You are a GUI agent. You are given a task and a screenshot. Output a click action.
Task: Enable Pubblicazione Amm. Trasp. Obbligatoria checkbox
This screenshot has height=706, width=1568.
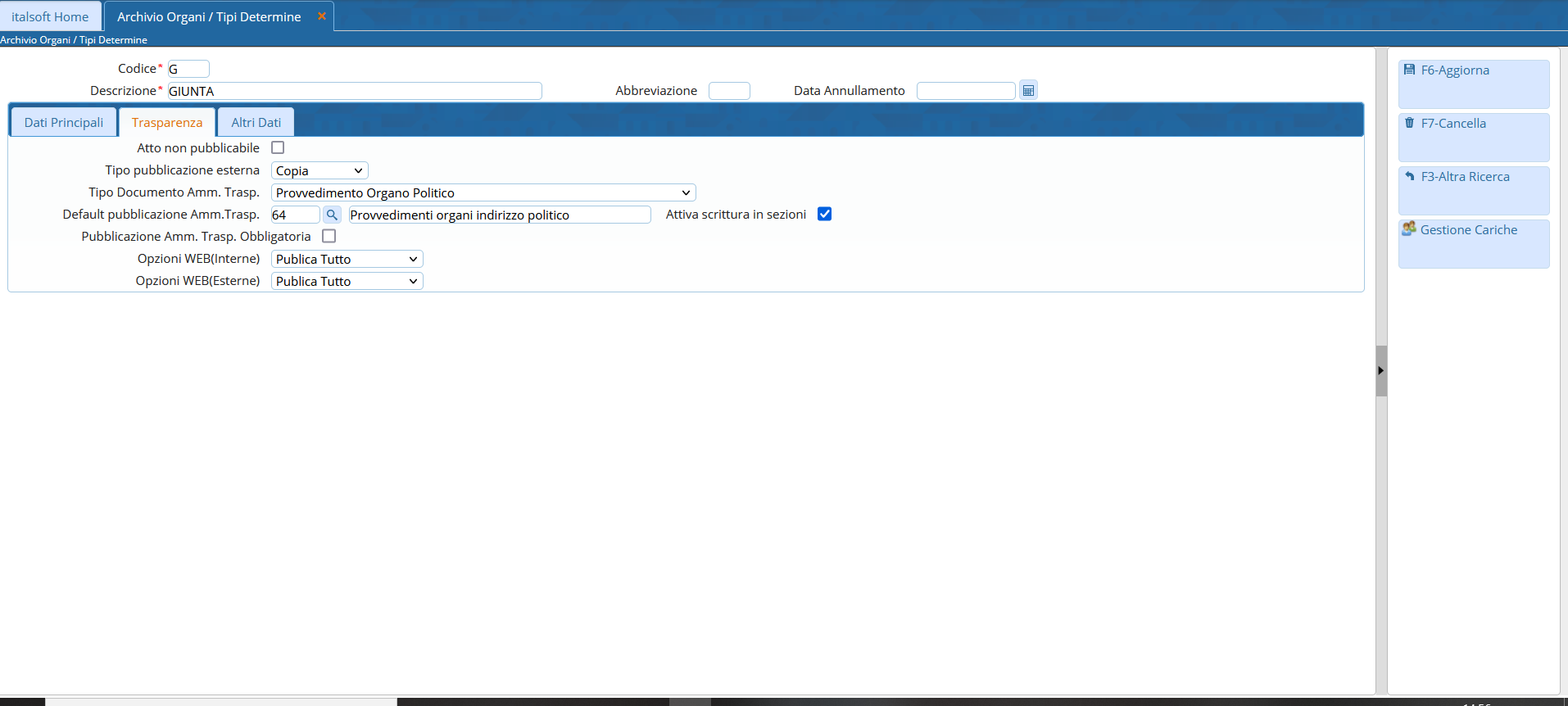click(329, 236)
